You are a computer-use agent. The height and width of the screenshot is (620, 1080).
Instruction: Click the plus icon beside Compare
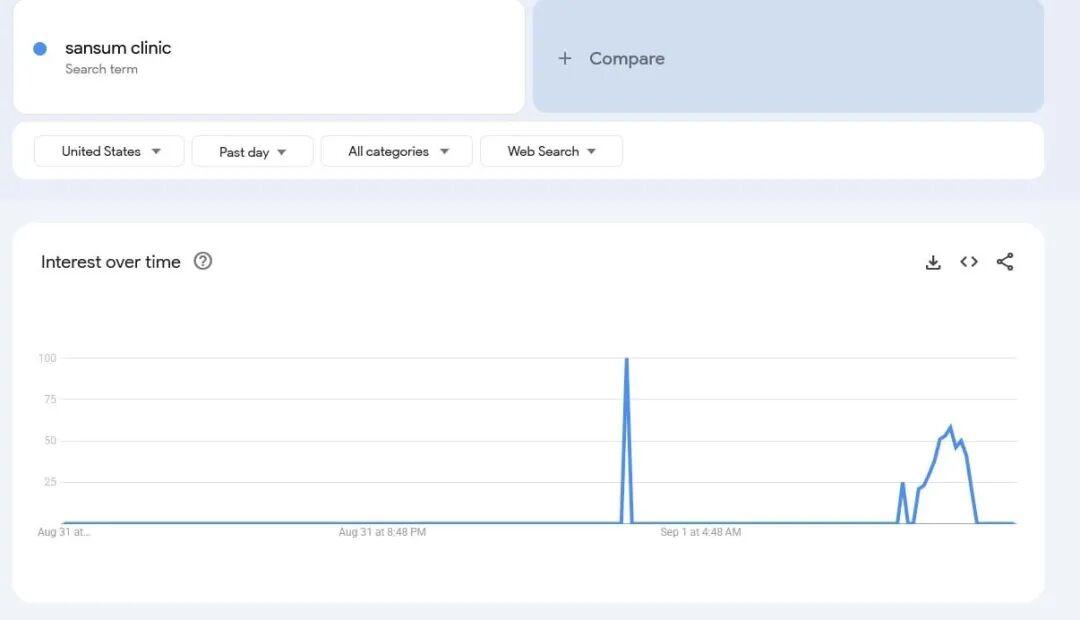click(x=565, y=59)
